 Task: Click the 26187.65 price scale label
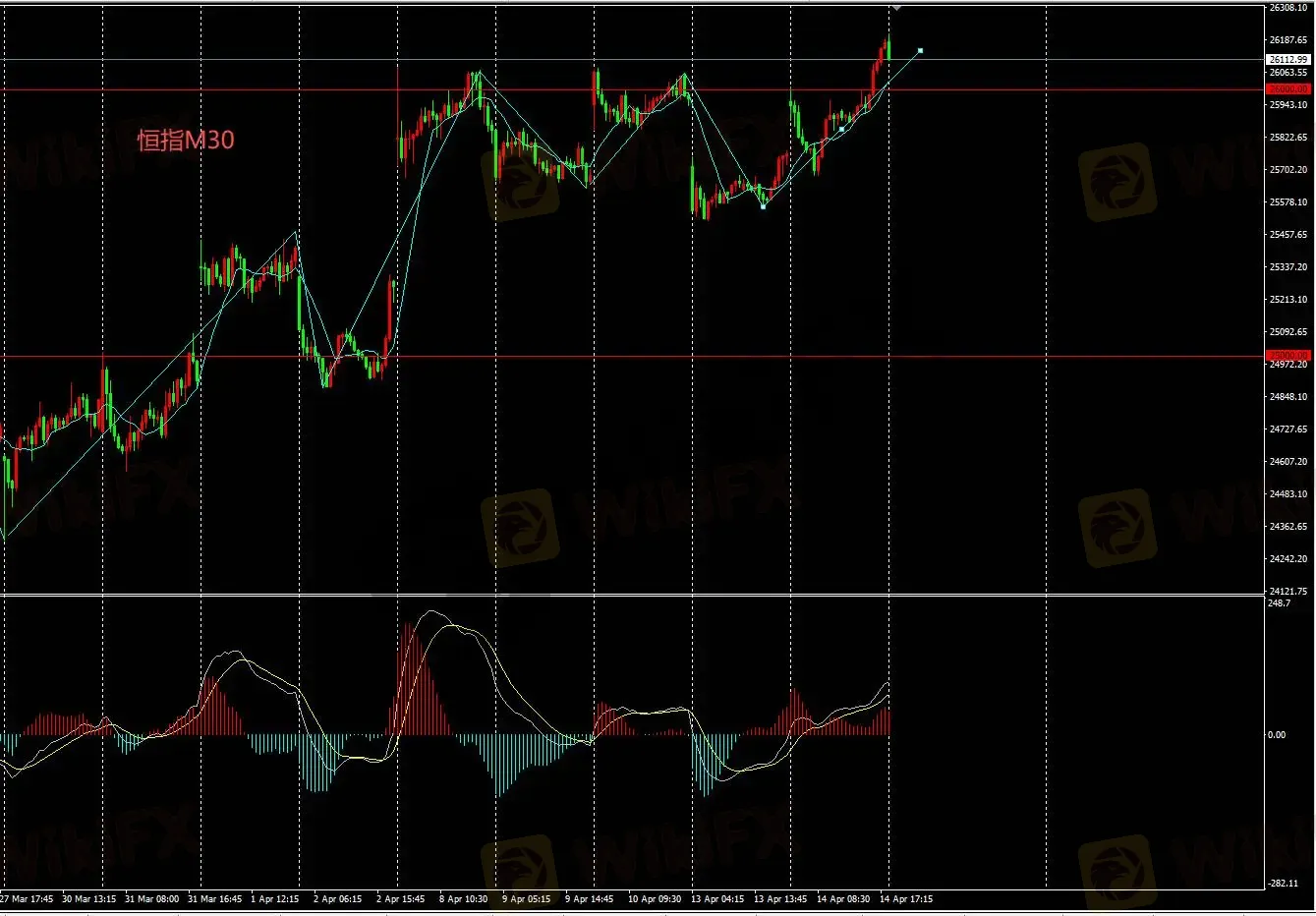coord(1288,40)
